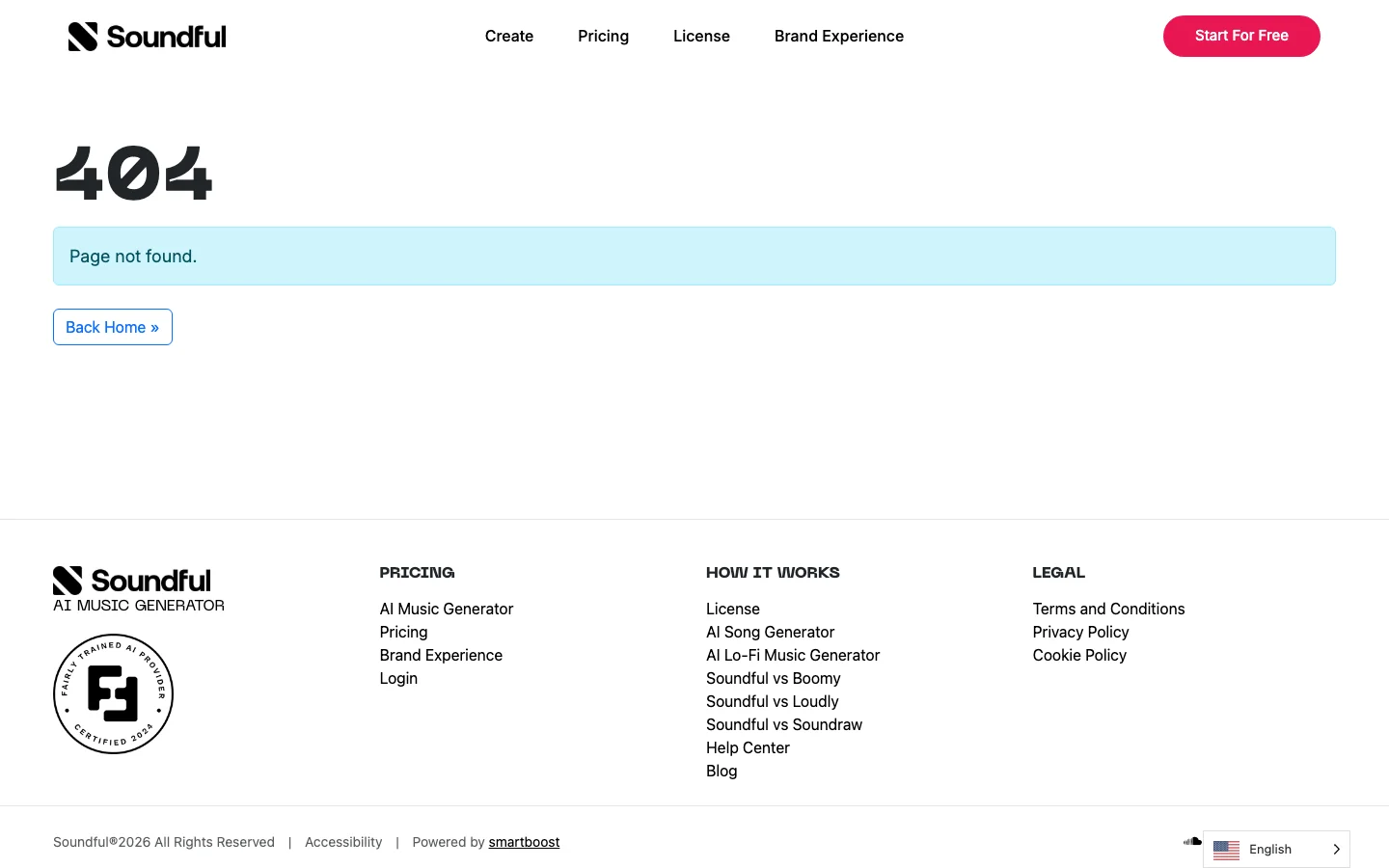Expand the English language selector
Screen dimensions: 1389x868
point(1276,850)
